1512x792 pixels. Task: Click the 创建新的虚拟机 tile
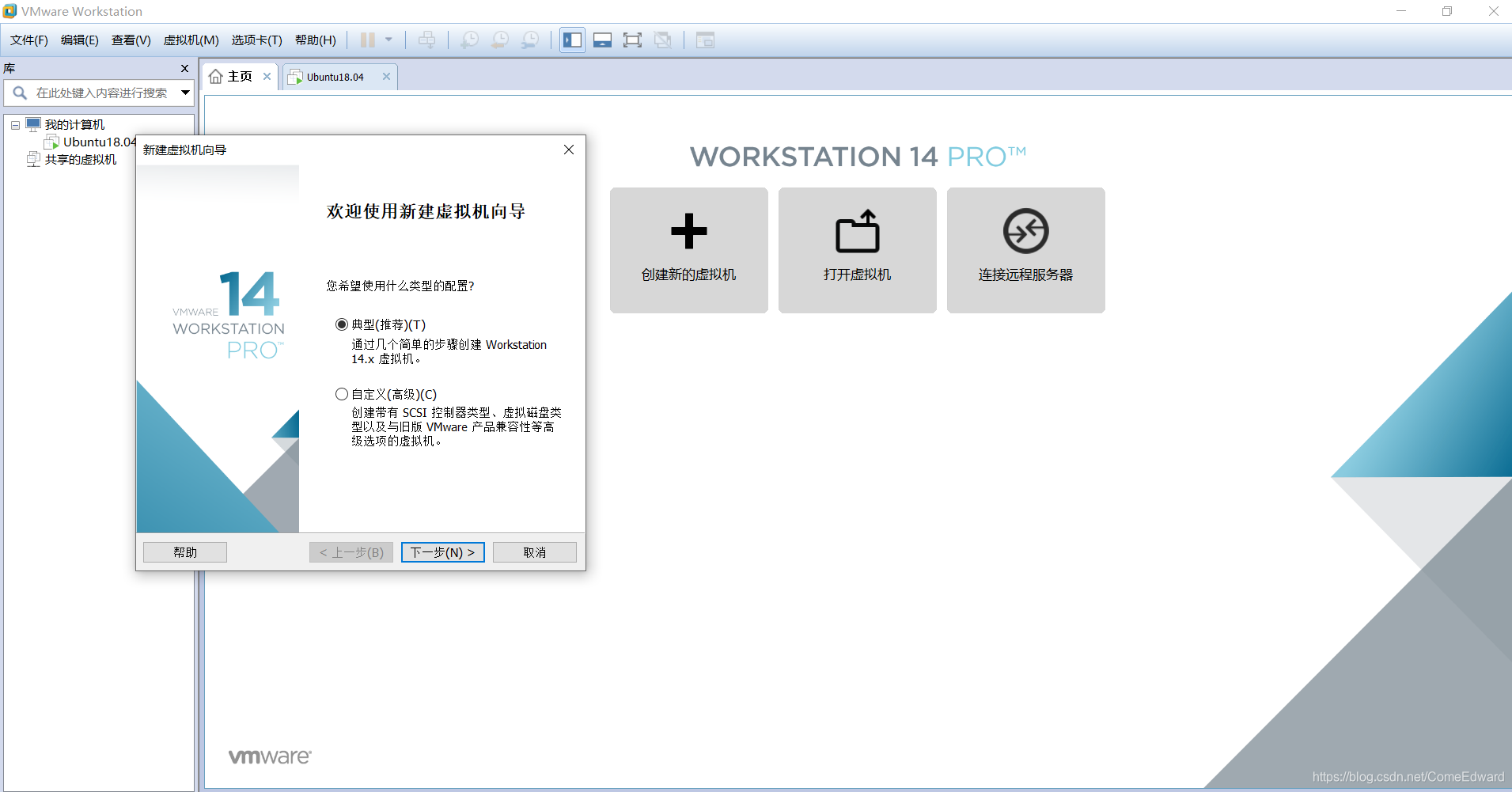(x=689, y=250)
